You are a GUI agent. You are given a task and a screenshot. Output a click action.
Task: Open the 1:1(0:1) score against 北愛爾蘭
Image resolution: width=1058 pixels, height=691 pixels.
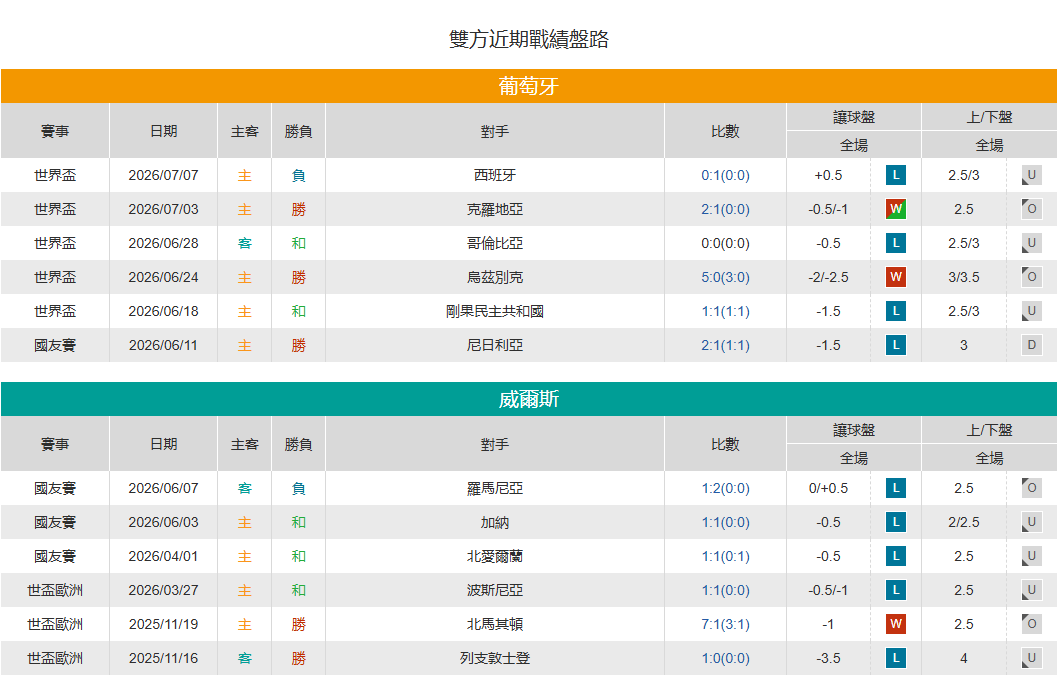[725, 556]
